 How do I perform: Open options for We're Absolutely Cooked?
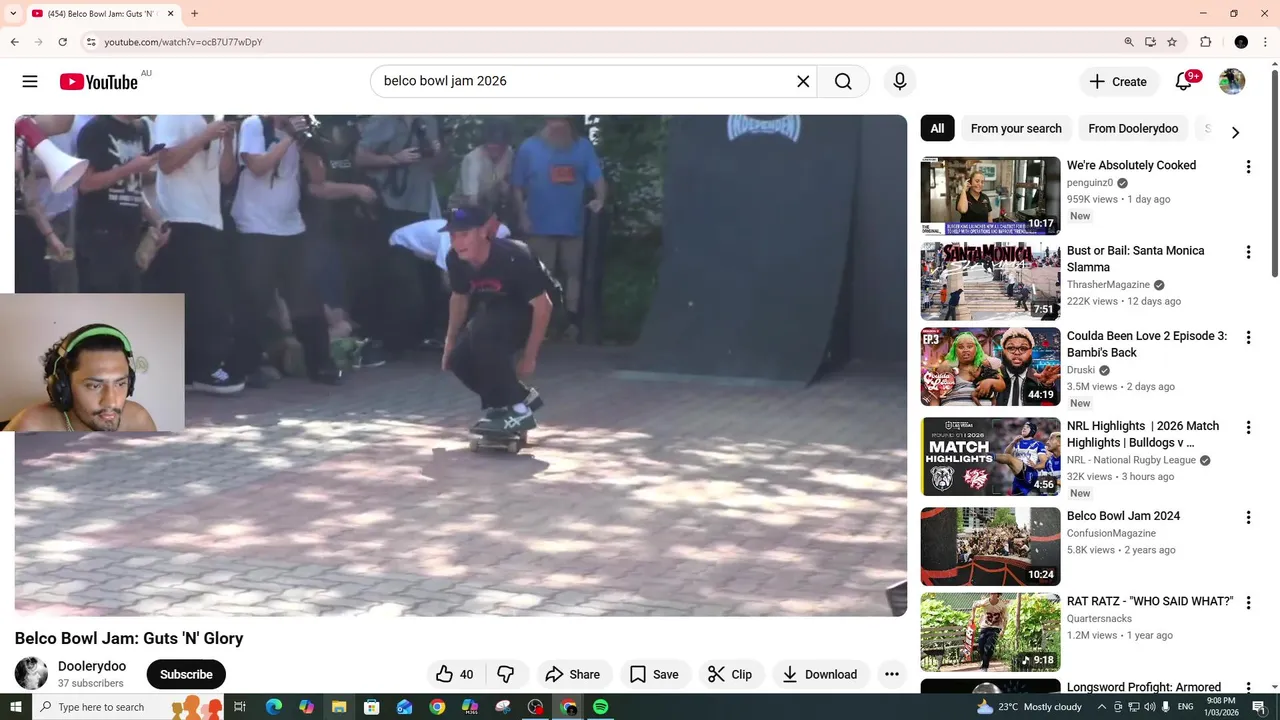pyautogui.click(x=1248, y=167)
